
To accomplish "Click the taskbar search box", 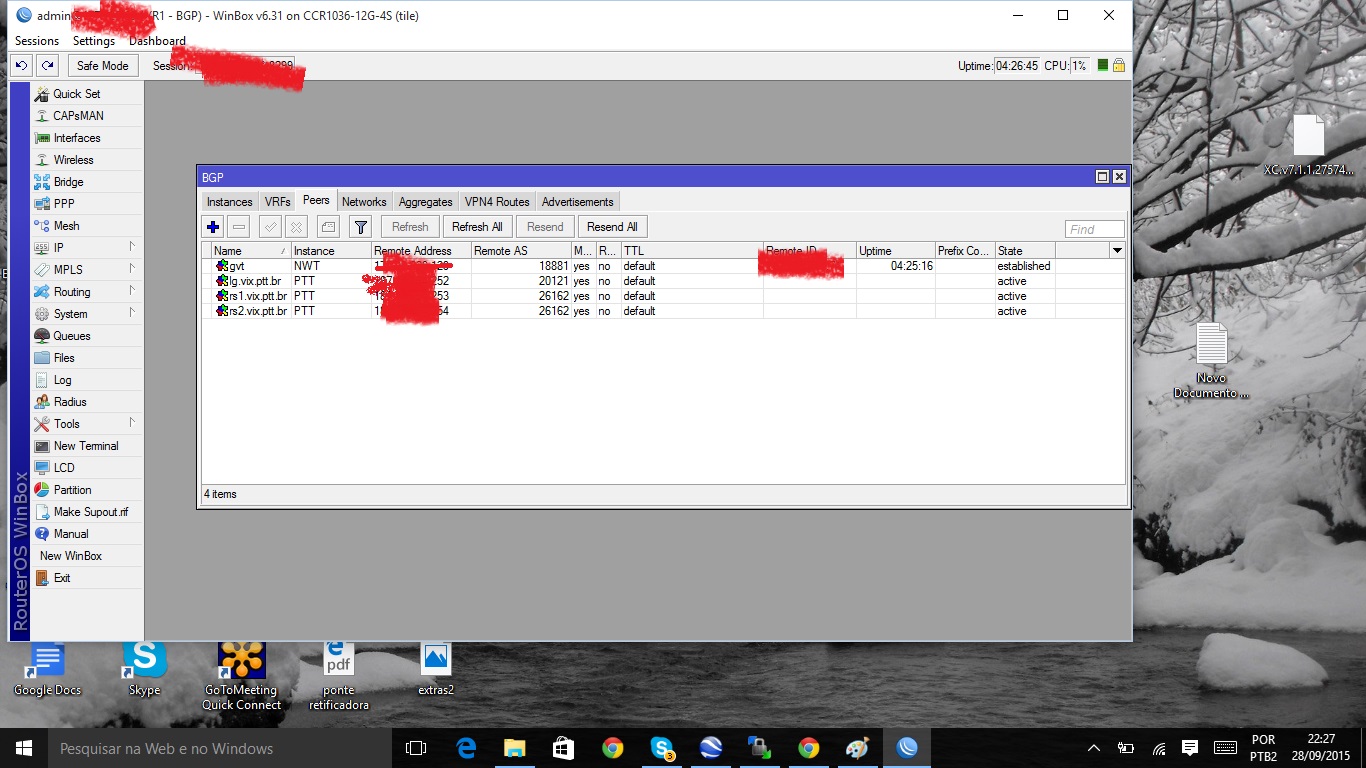I will coord(218,748).
